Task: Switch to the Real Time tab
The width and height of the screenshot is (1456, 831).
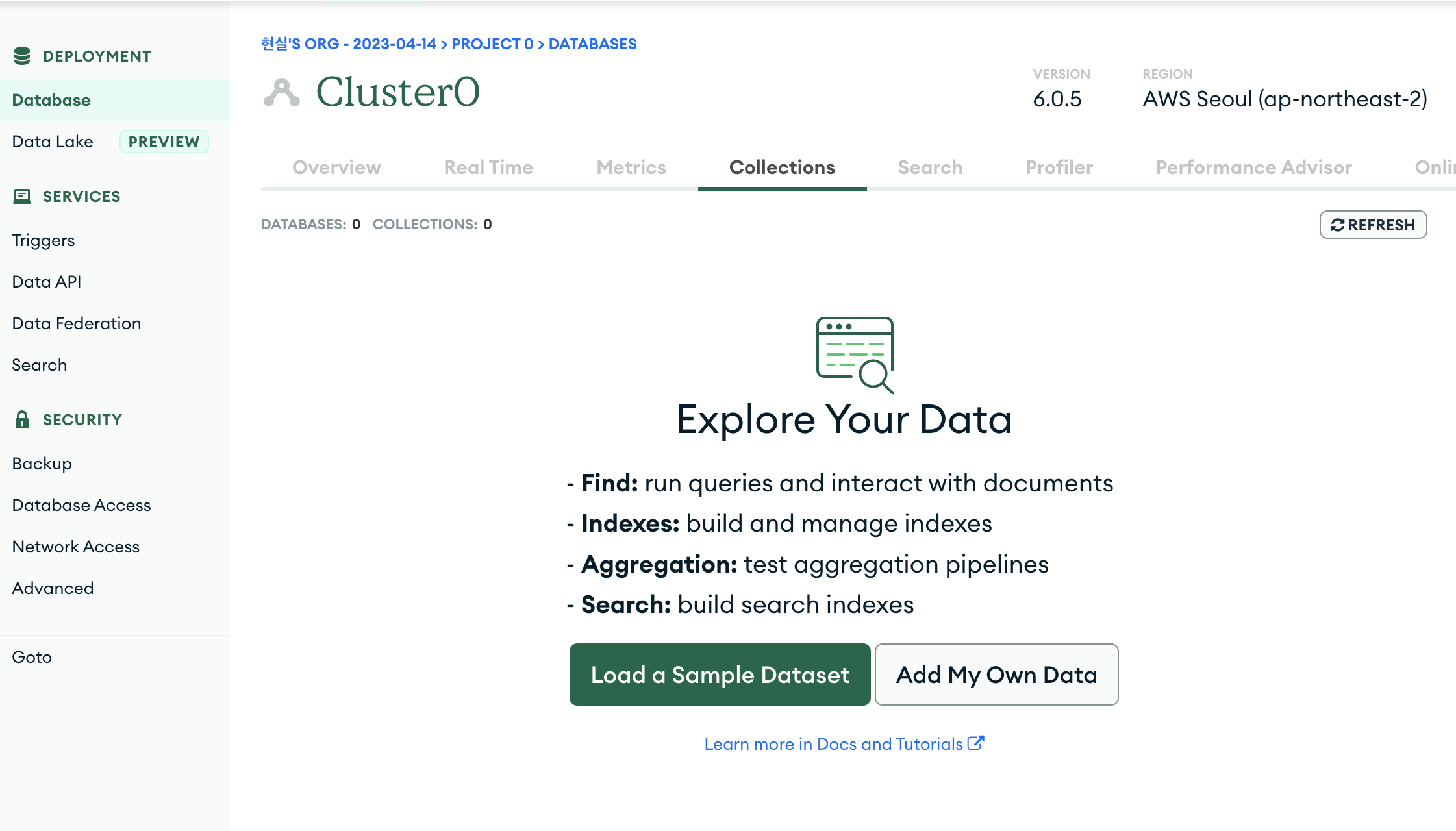Action: coord(488,167)
